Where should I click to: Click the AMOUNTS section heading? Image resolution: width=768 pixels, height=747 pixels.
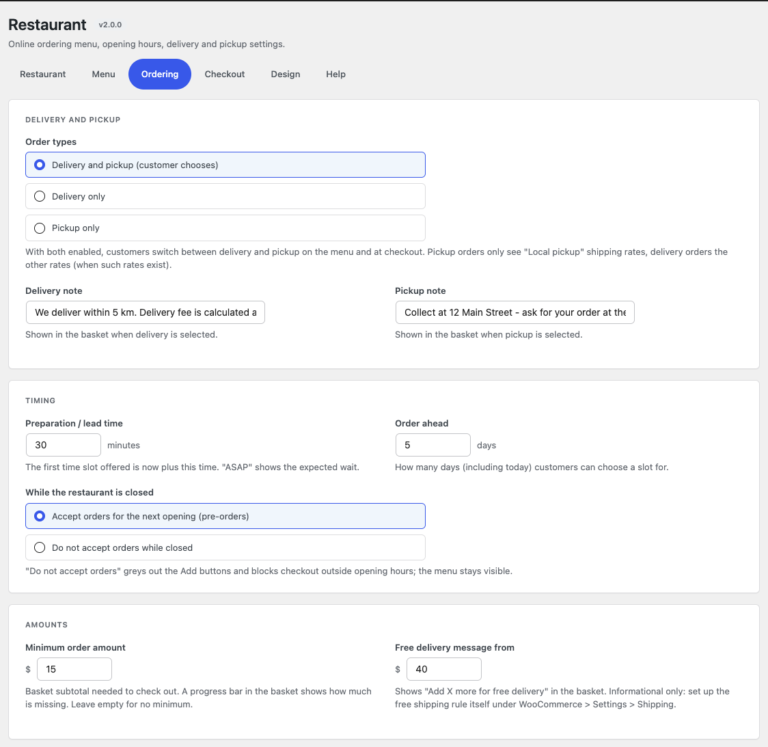tap(47, 625)
